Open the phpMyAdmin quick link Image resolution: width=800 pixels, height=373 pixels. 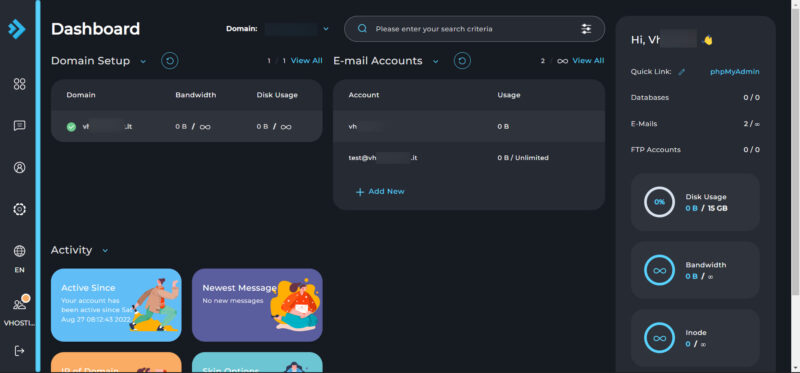coord(735,72)
